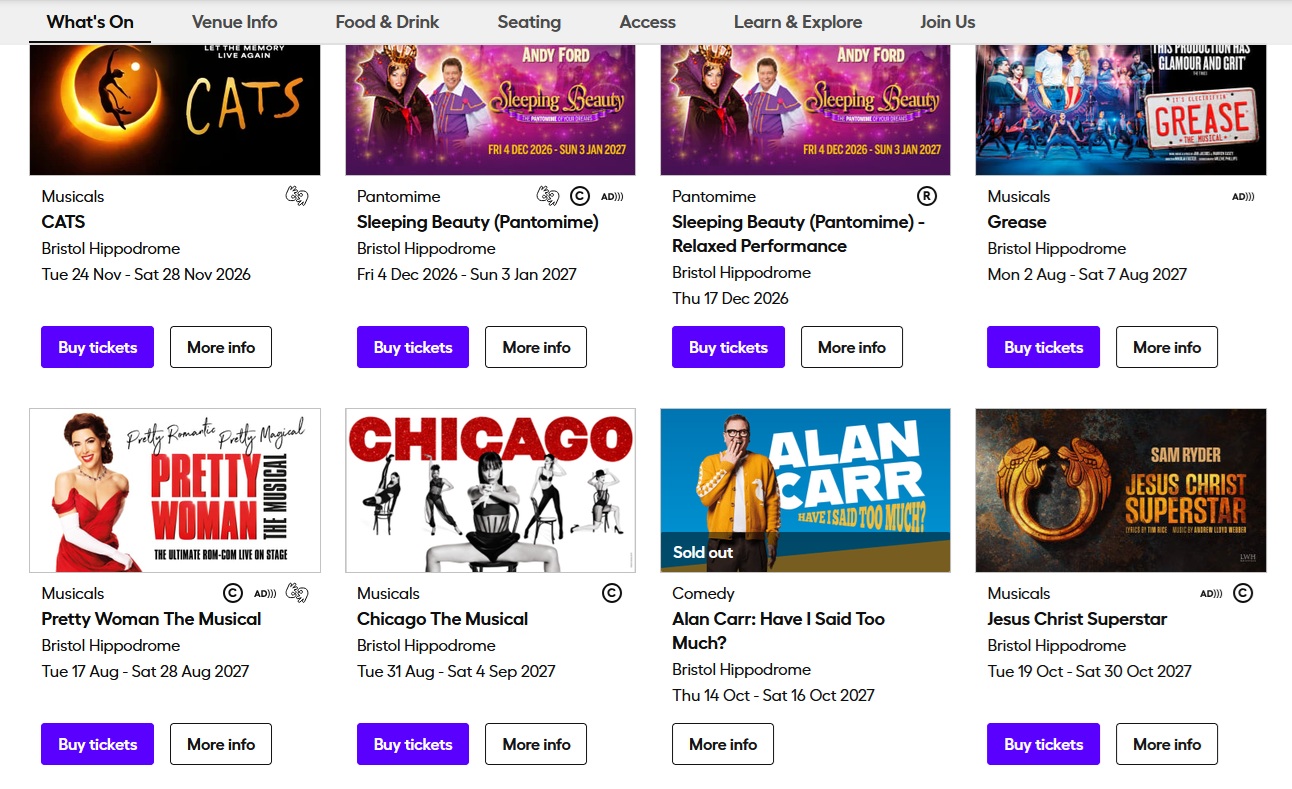Viewport: 1292px width, 789px height.
Task: Click the captioned icon on the Chicago The Musical listing
Action: pos(612,593)
